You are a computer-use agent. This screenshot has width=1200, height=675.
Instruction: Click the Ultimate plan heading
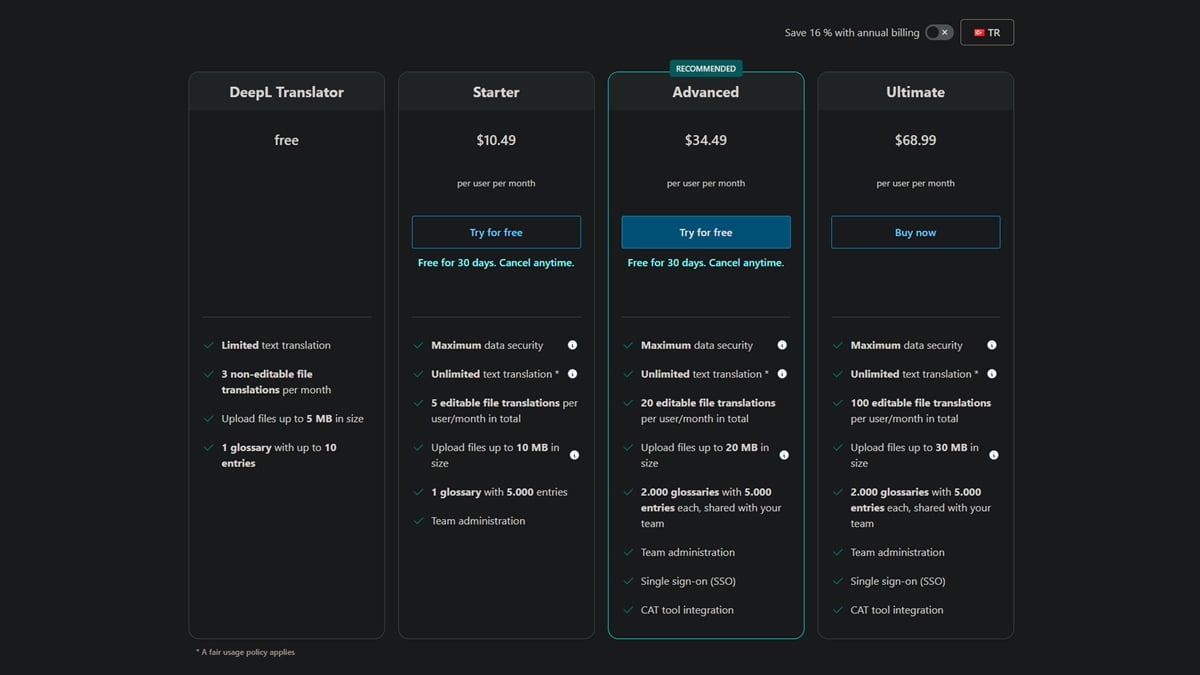click(x=915, y=92)
